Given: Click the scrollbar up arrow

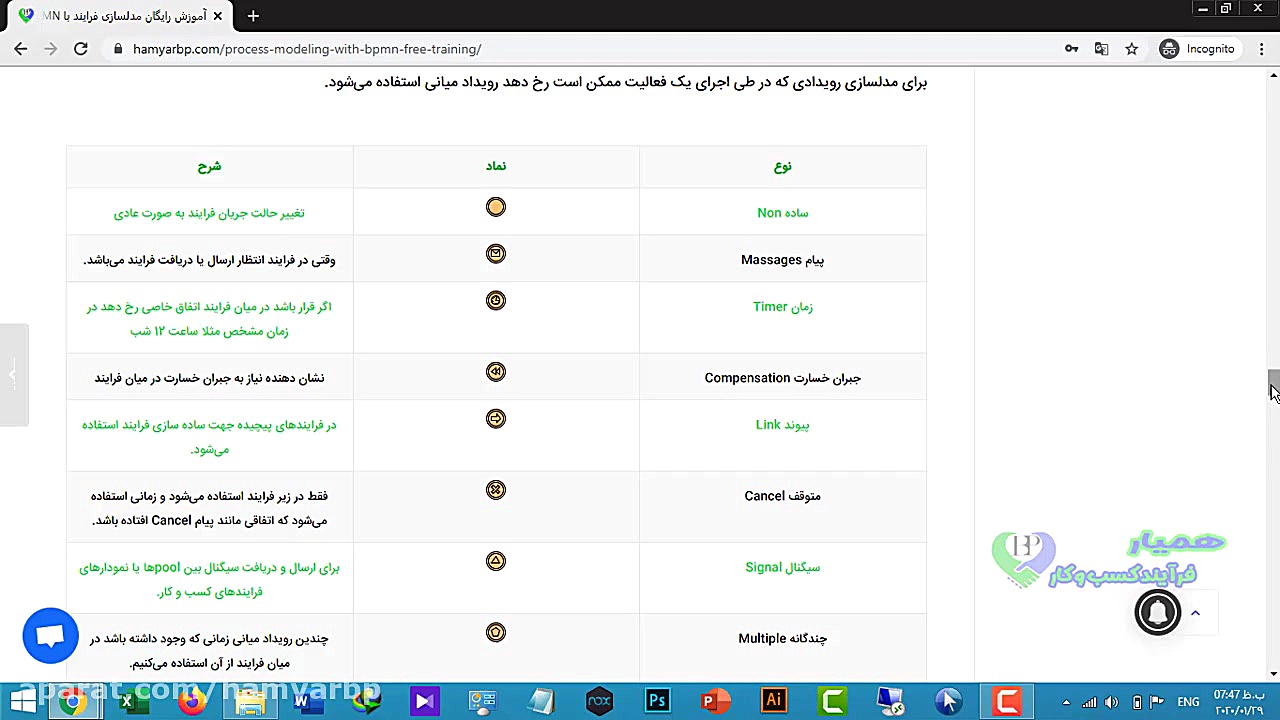Looking at the screenshot, I should tap(1273, 73).
